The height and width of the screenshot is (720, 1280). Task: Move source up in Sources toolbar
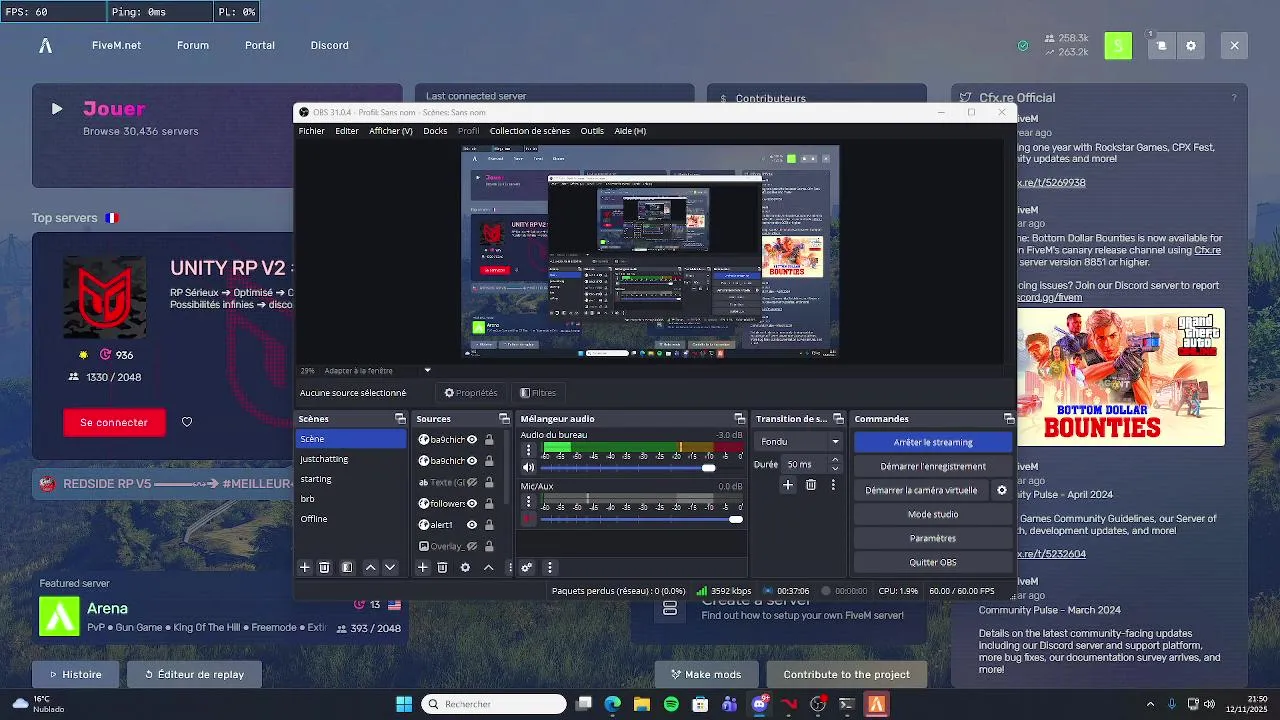(488, 567)
